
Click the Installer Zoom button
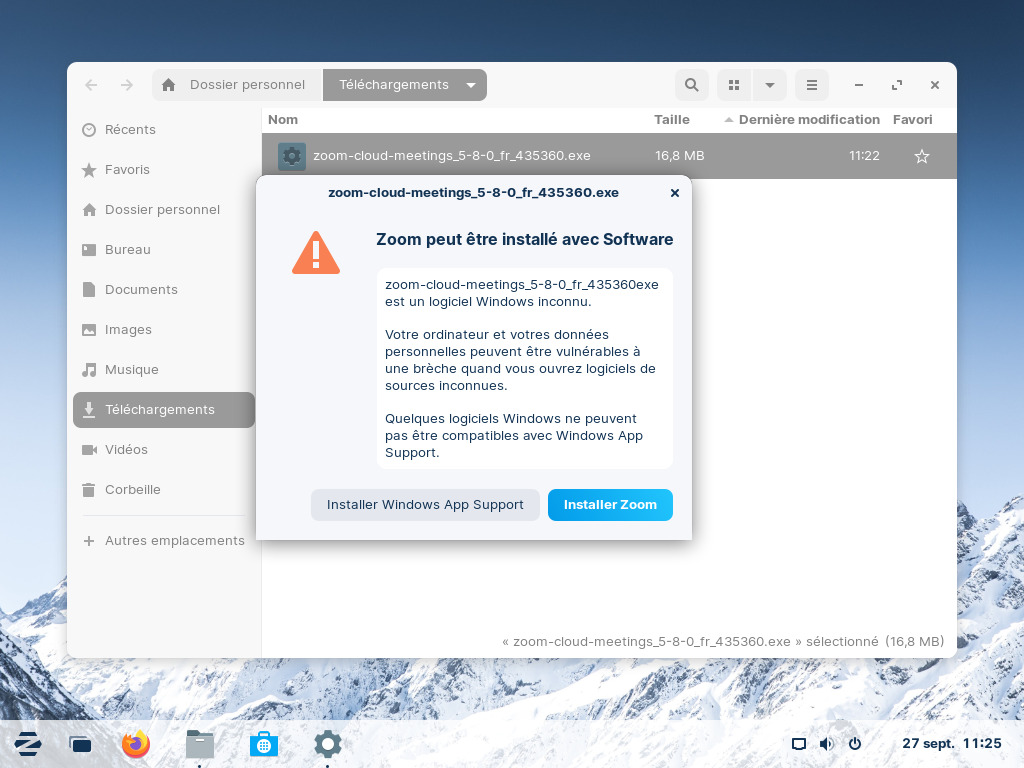610,505
